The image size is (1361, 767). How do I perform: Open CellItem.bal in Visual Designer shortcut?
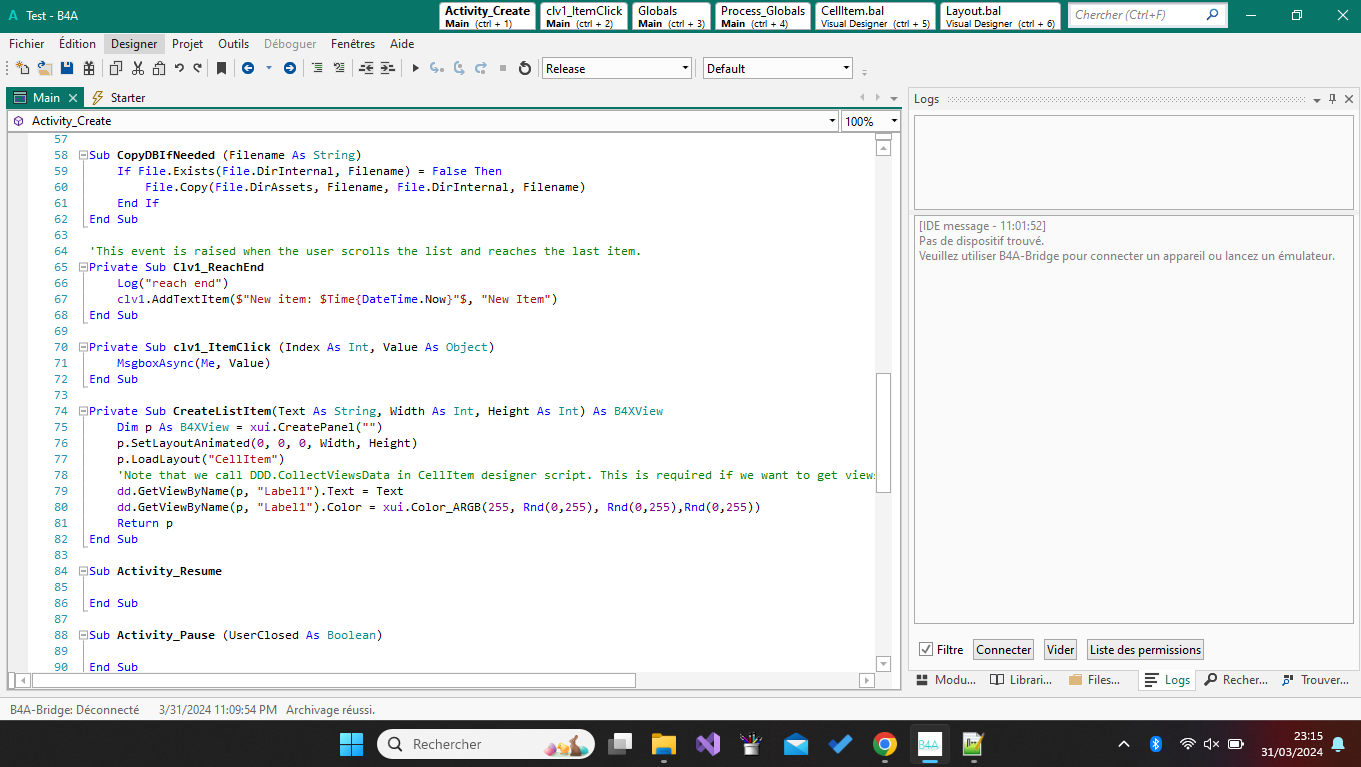[x=876, y=16]
